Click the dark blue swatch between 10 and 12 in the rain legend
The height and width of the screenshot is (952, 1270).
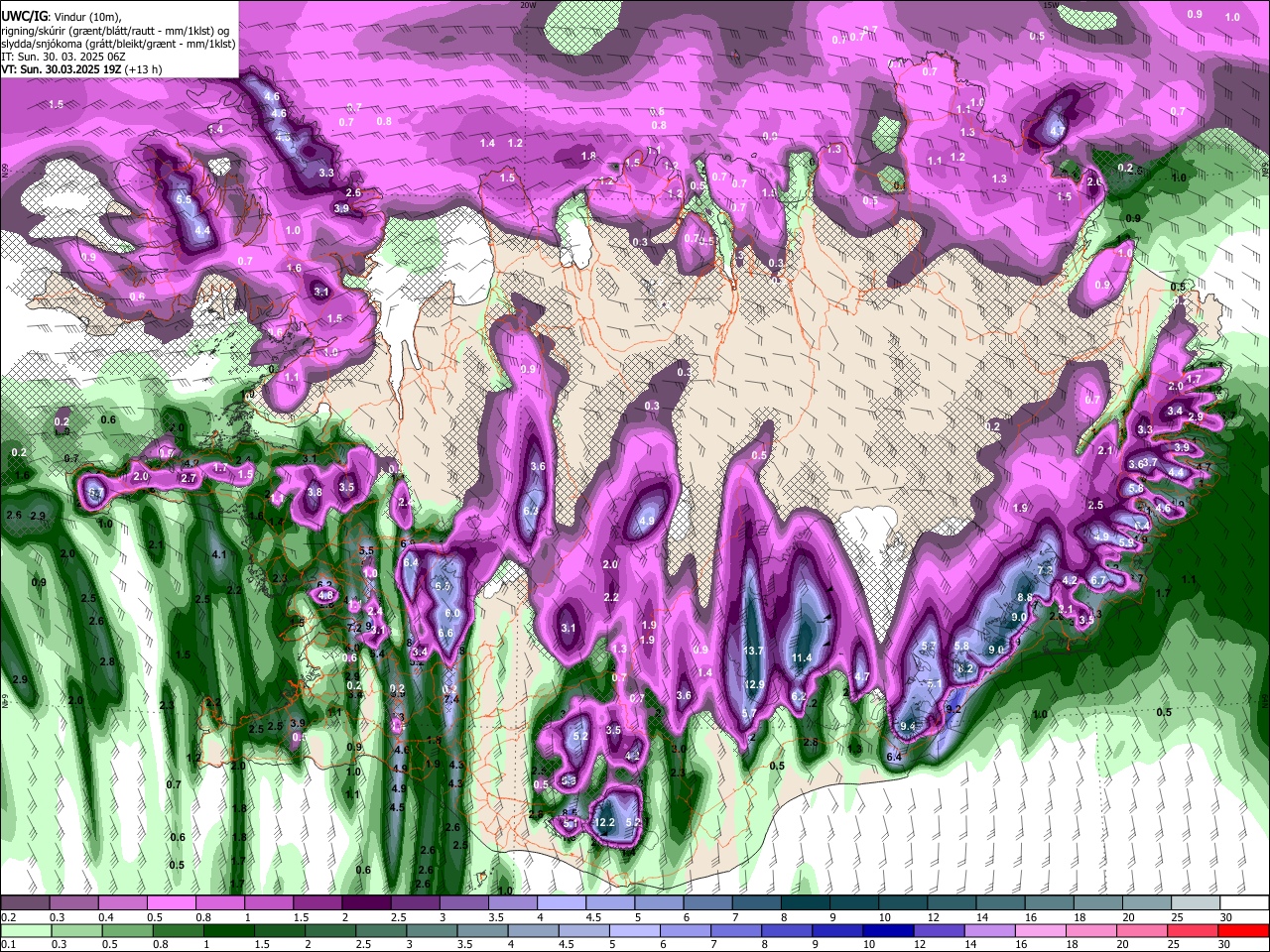887,930
